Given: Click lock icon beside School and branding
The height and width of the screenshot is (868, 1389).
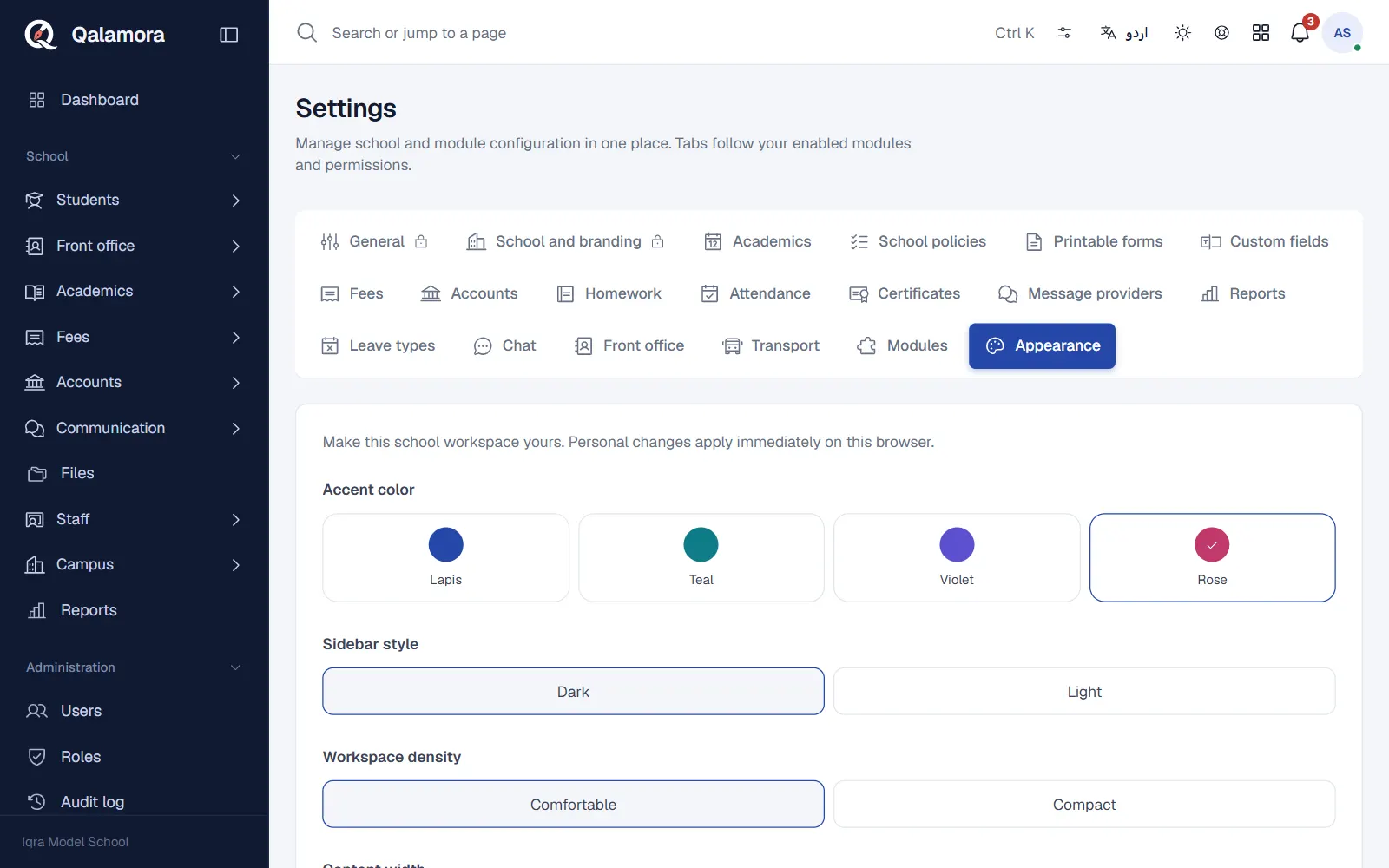Looking at the screenshot, I should (x=658, y=241).
